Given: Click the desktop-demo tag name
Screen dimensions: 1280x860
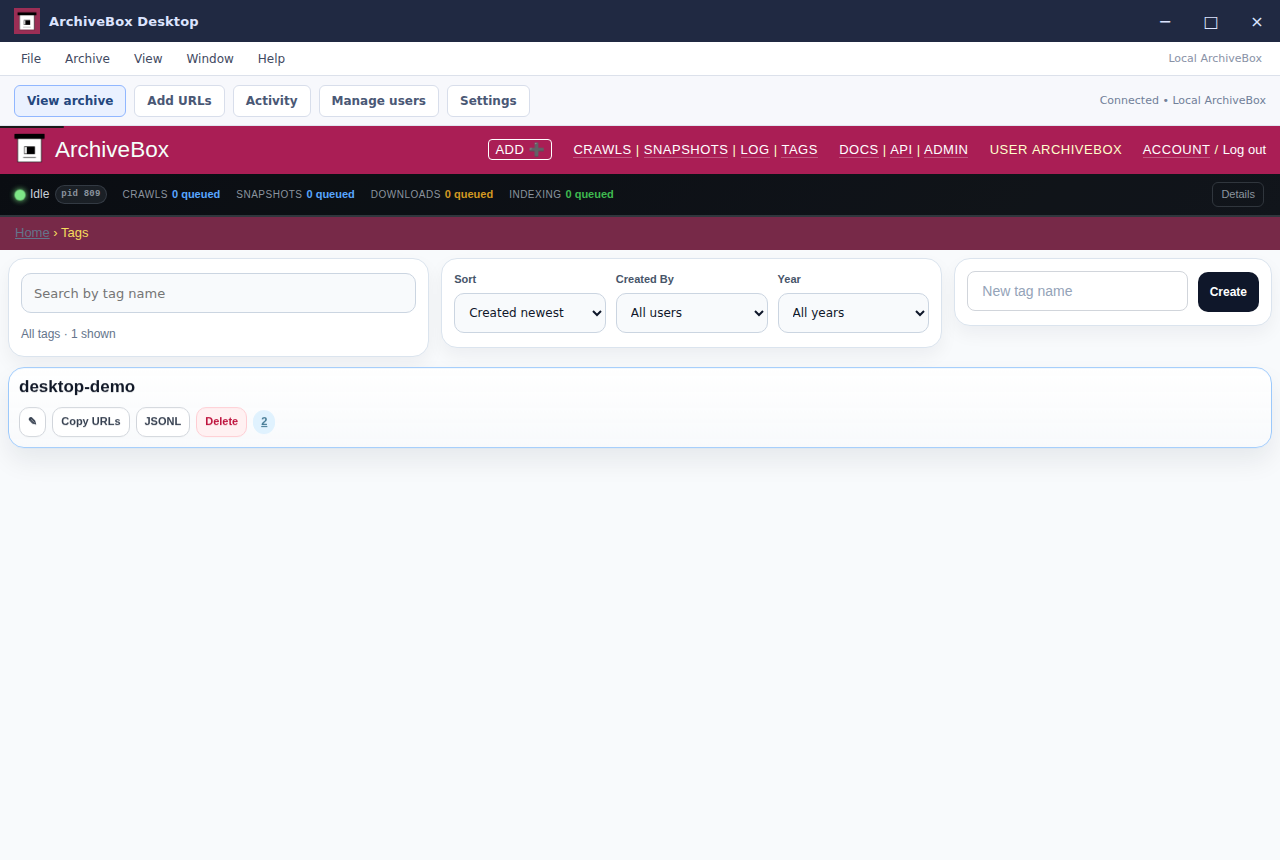Looking at the screenshot, I should coord(77,387).
